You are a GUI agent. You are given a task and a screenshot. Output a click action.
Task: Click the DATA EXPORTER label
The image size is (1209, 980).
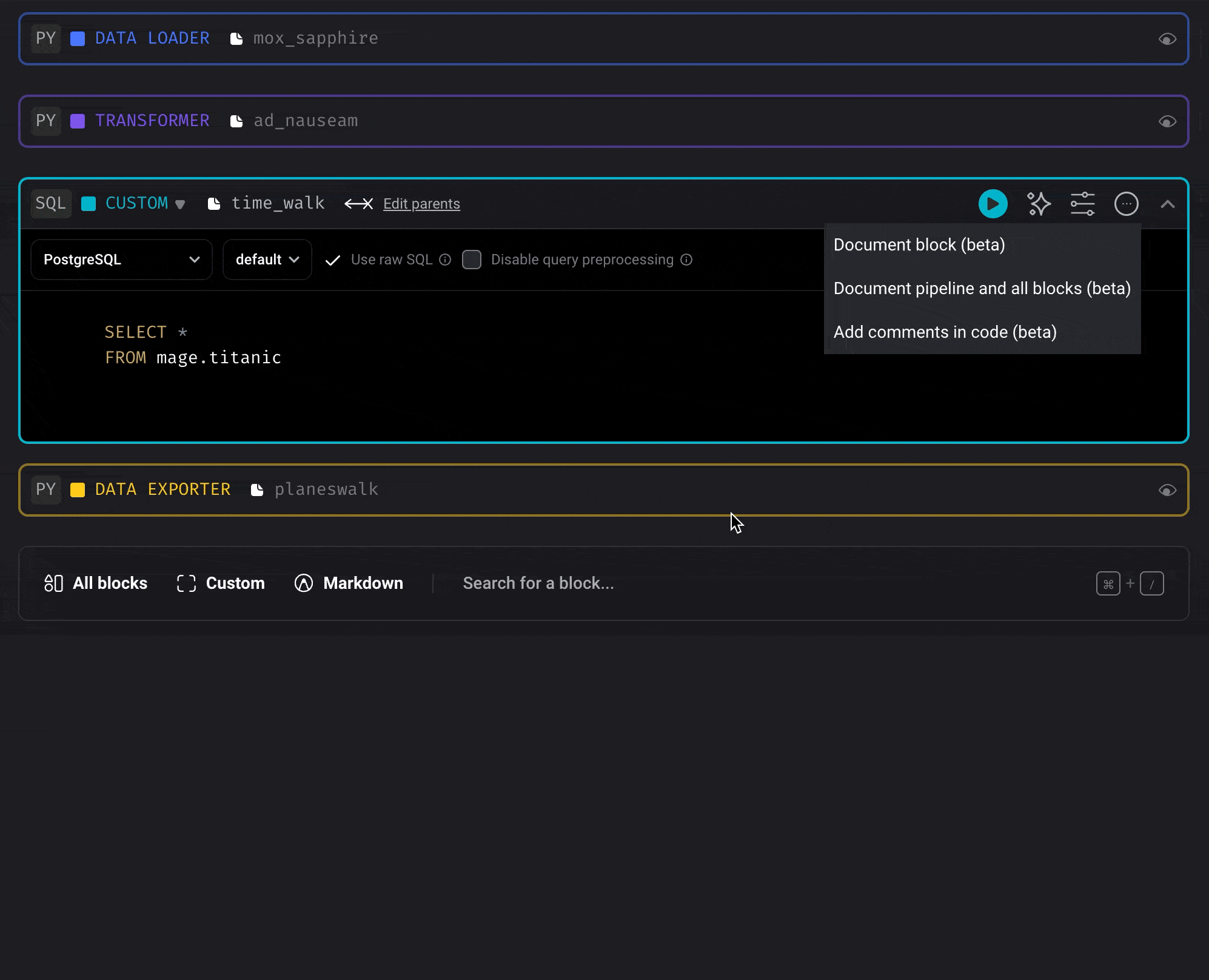[162, 489]
